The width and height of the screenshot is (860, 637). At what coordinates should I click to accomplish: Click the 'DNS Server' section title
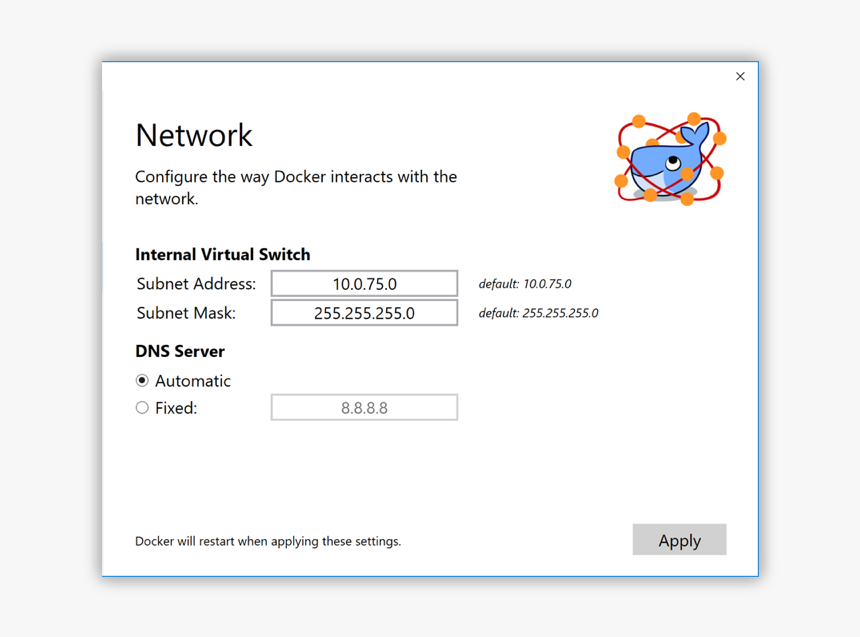[180, 351]
